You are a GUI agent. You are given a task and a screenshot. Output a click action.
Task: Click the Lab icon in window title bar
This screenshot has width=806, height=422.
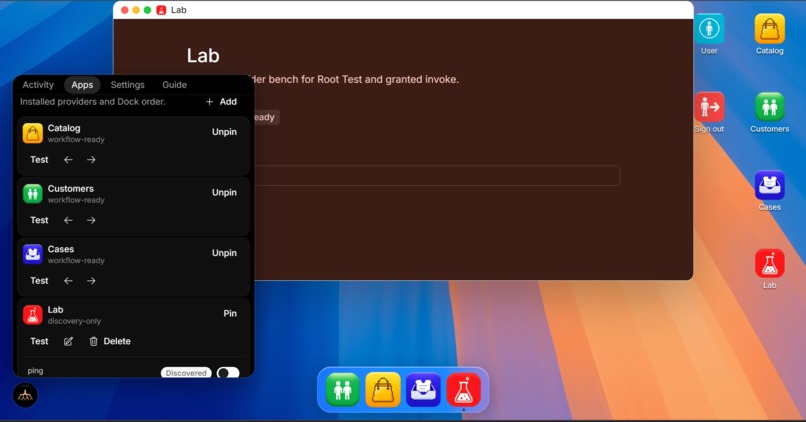(161, 10)
